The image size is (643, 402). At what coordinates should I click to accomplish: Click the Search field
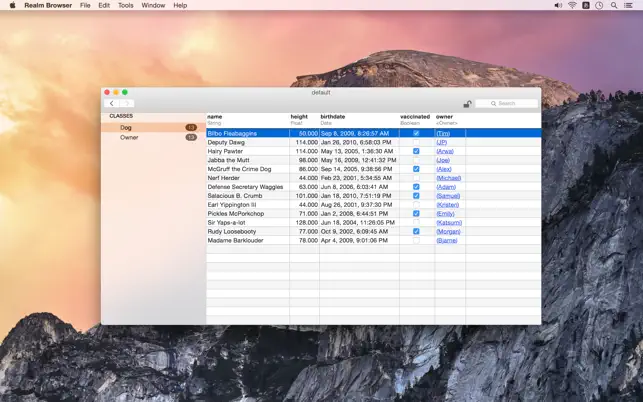[x=510, y=103]
